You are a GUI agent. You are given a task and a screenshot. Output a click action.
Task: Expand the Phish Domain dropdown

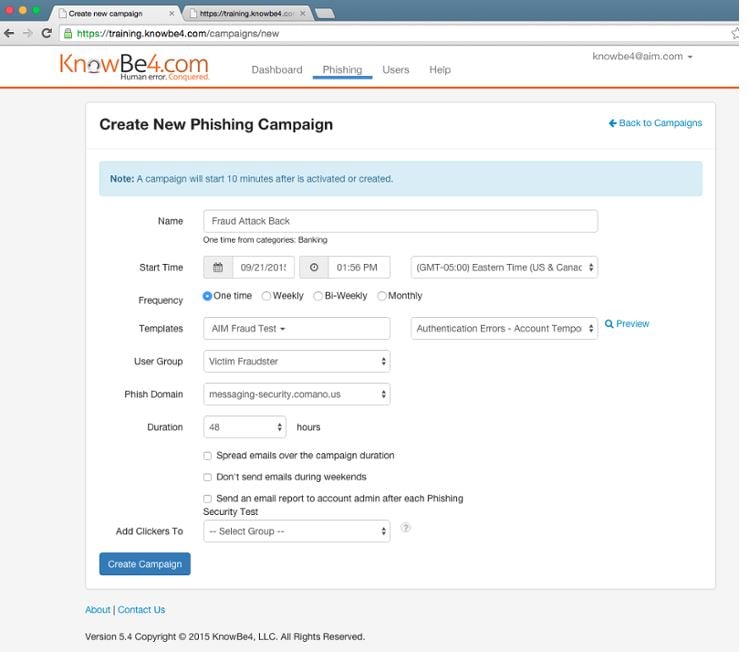296,394
